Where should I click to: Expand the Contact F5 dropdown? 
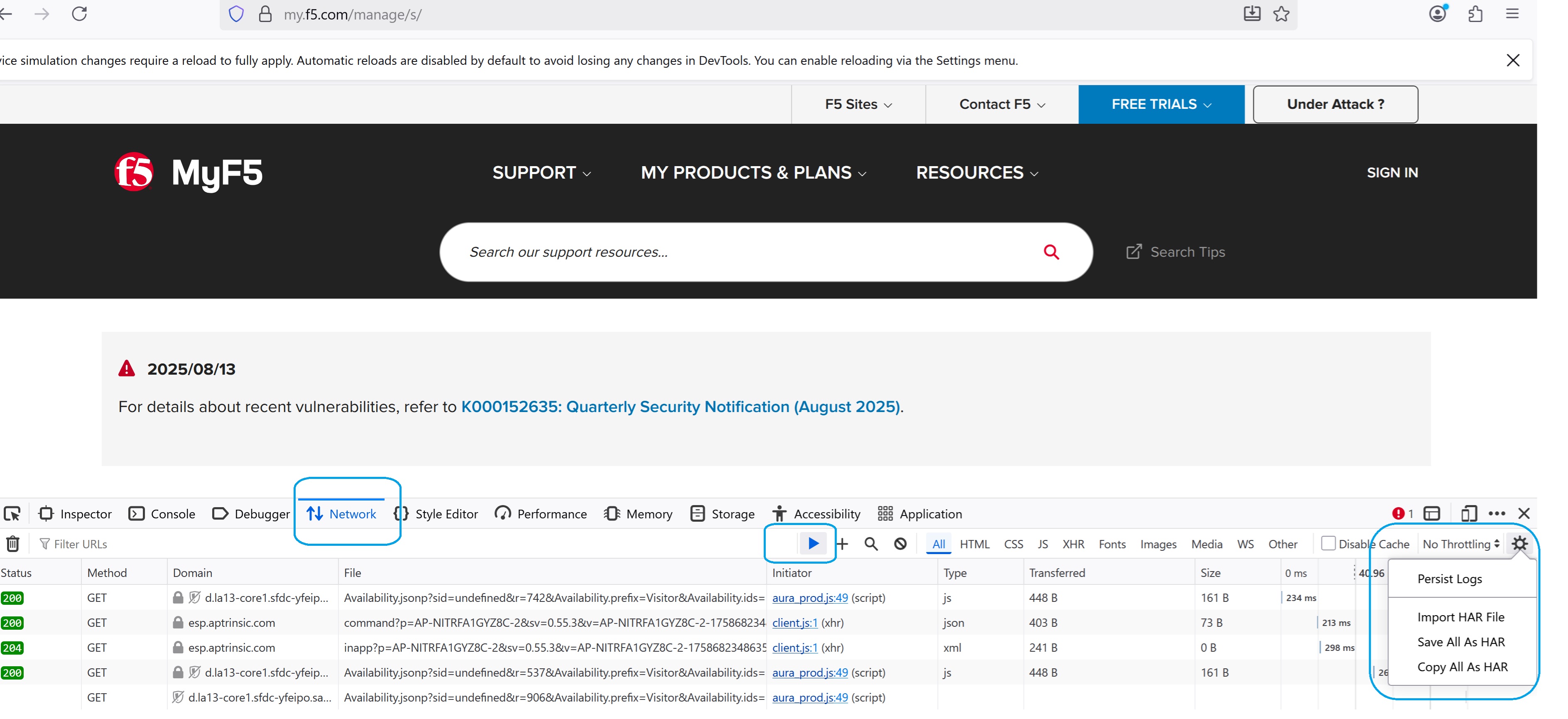pos(1002,105)
